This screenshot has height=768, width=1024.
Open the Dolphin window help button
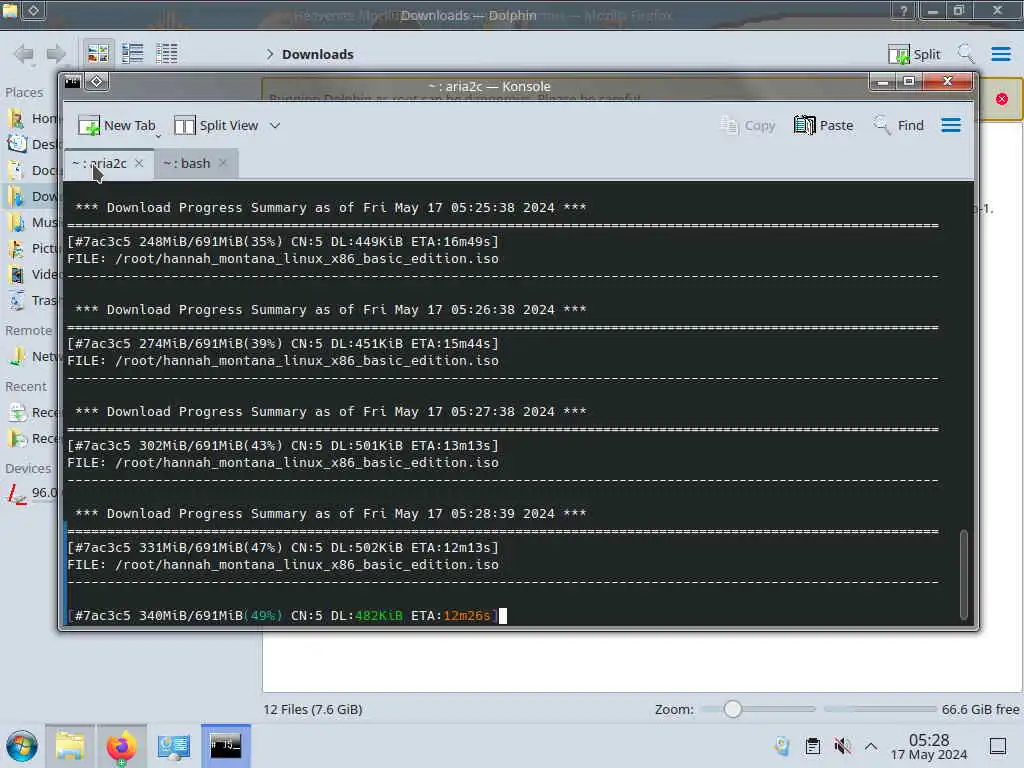tap(904, 11)
